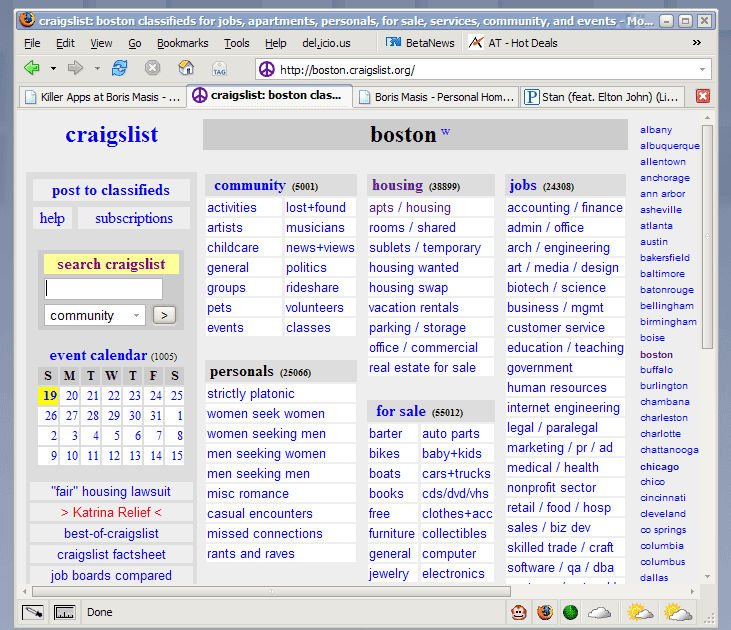Click the search craigslist text field
The width and height of the screenshot is (731, 630).
103,289
